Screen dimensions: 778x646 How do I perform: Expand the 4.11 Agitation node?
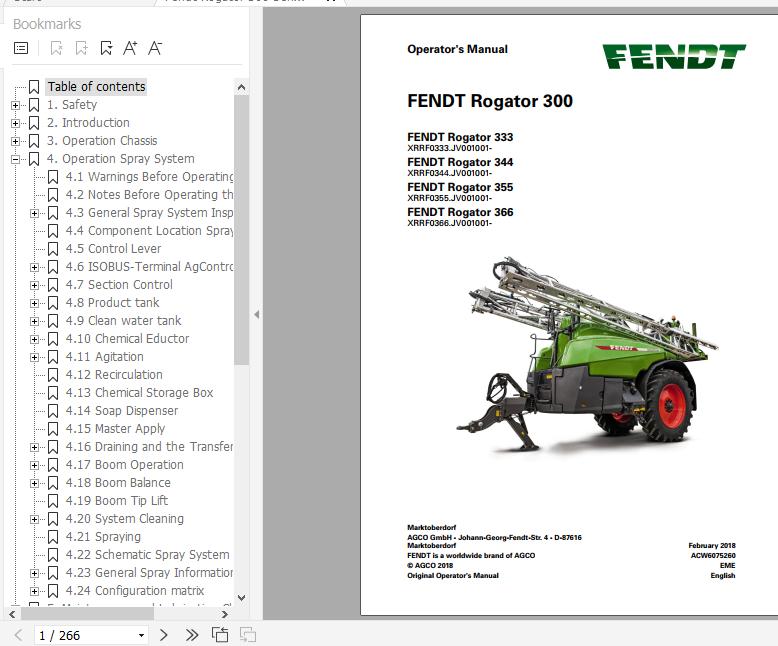point(34,357)
